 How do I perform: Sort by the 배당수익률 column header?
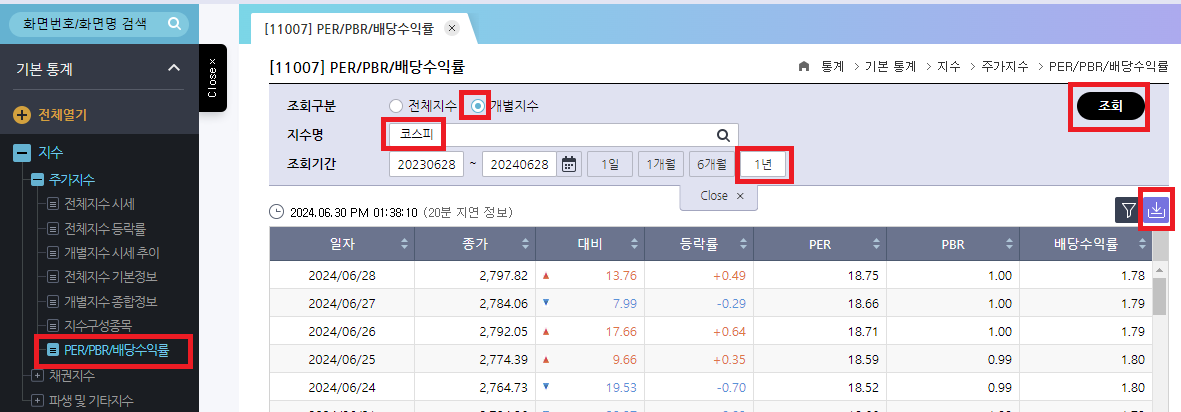pos(1085,244)
